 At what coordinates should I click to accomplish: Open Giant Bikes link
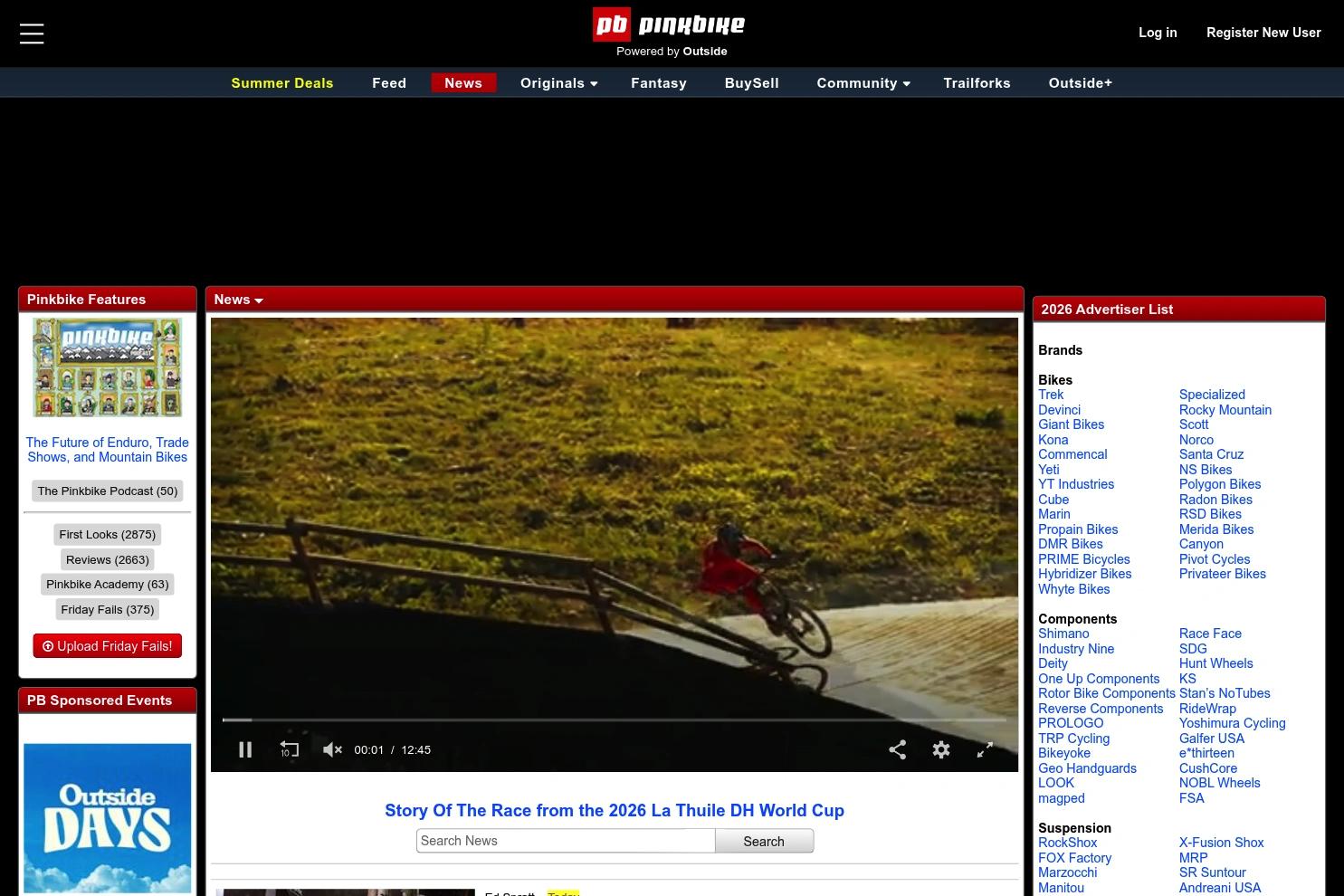(x=1071, y=424)
